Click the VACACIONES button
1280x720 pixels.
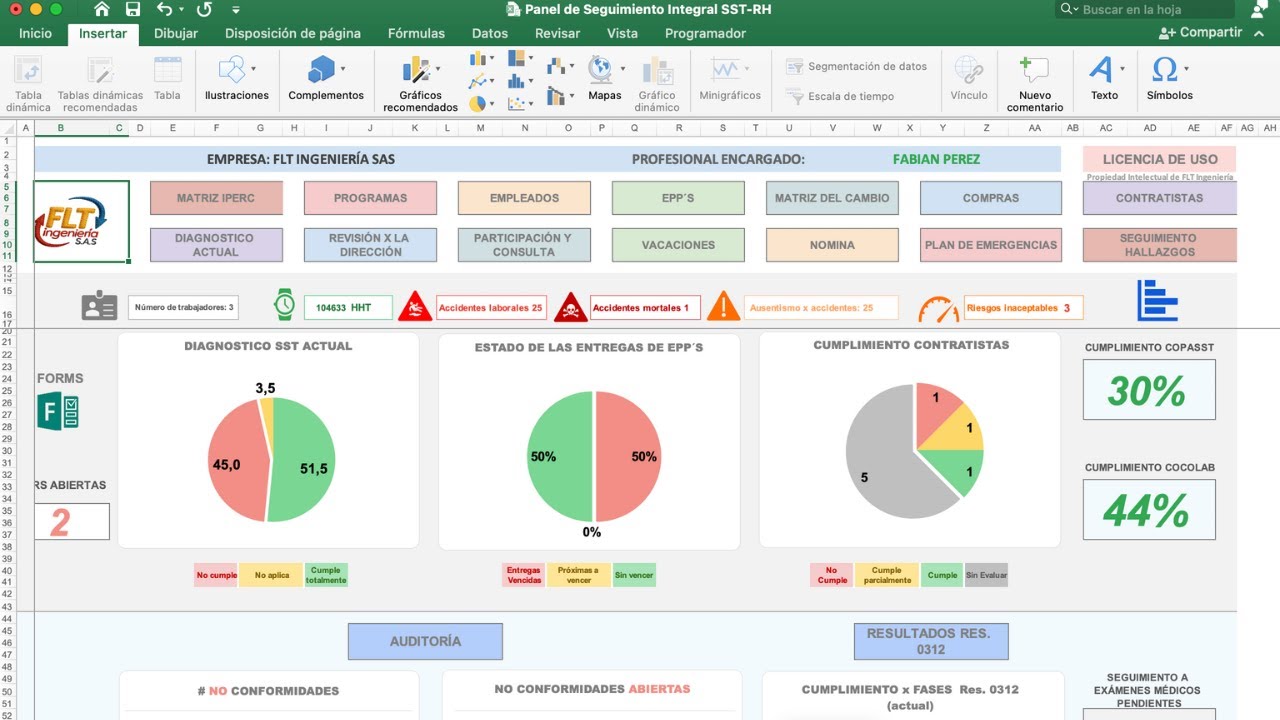[678, 245]
